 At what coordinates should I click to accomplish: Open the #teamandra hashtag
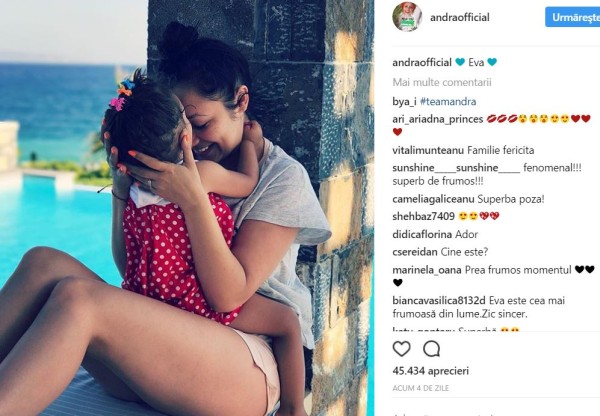point(448,101)
